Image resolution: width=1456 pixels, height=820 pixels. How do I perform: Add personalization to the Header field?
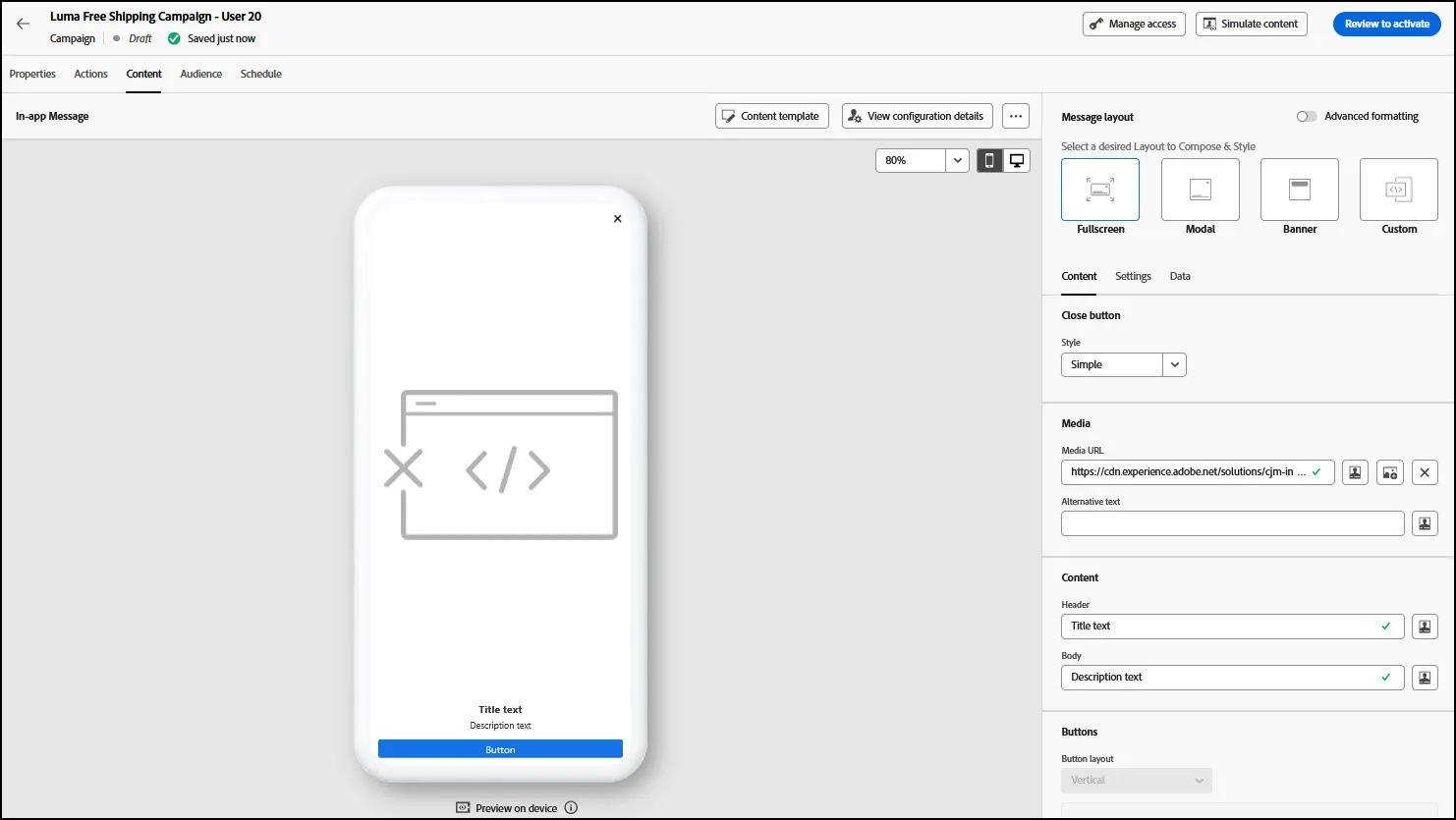[1426, 626]
